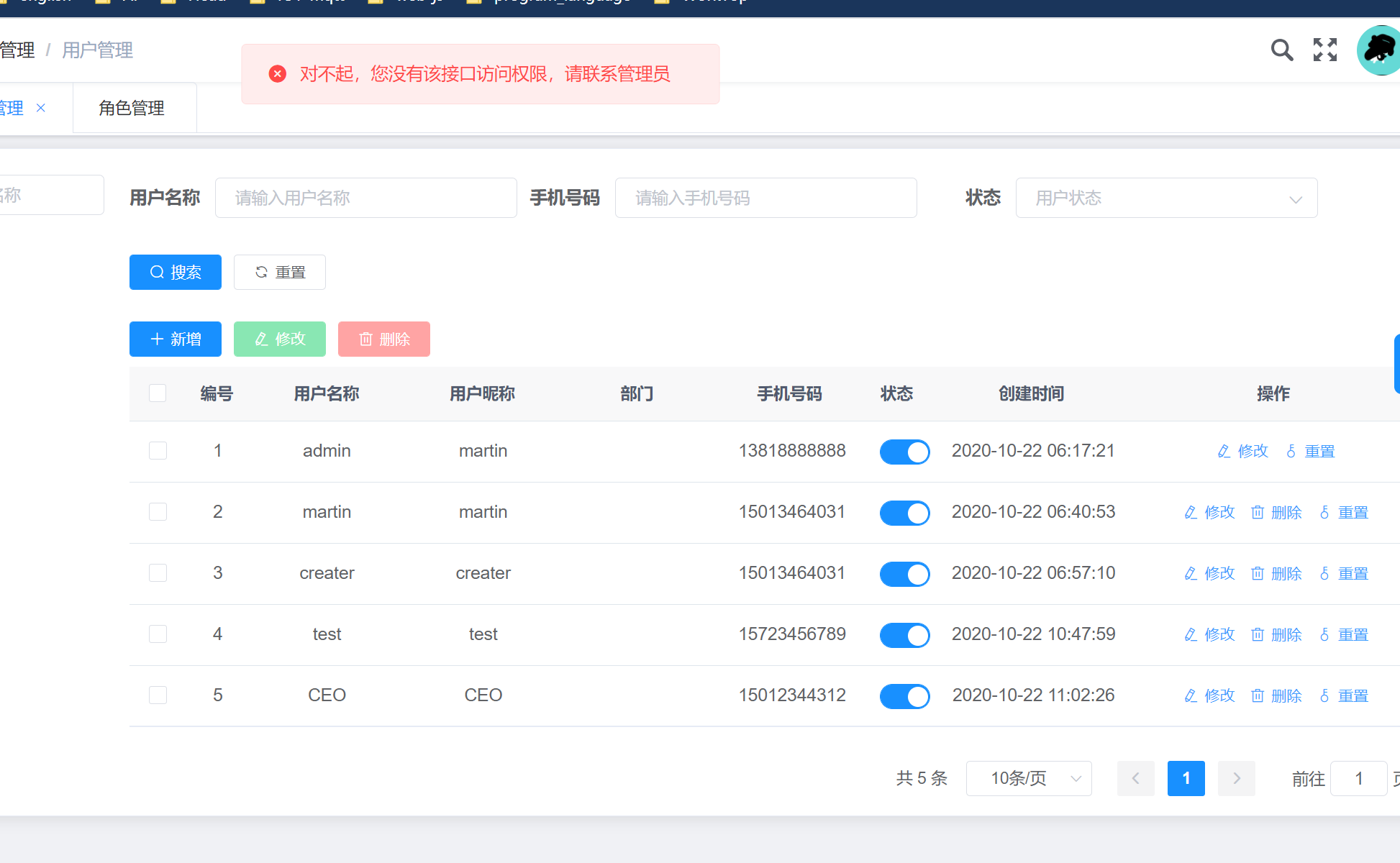Close the 用户管理 tab with the x icon

[41, 108]
